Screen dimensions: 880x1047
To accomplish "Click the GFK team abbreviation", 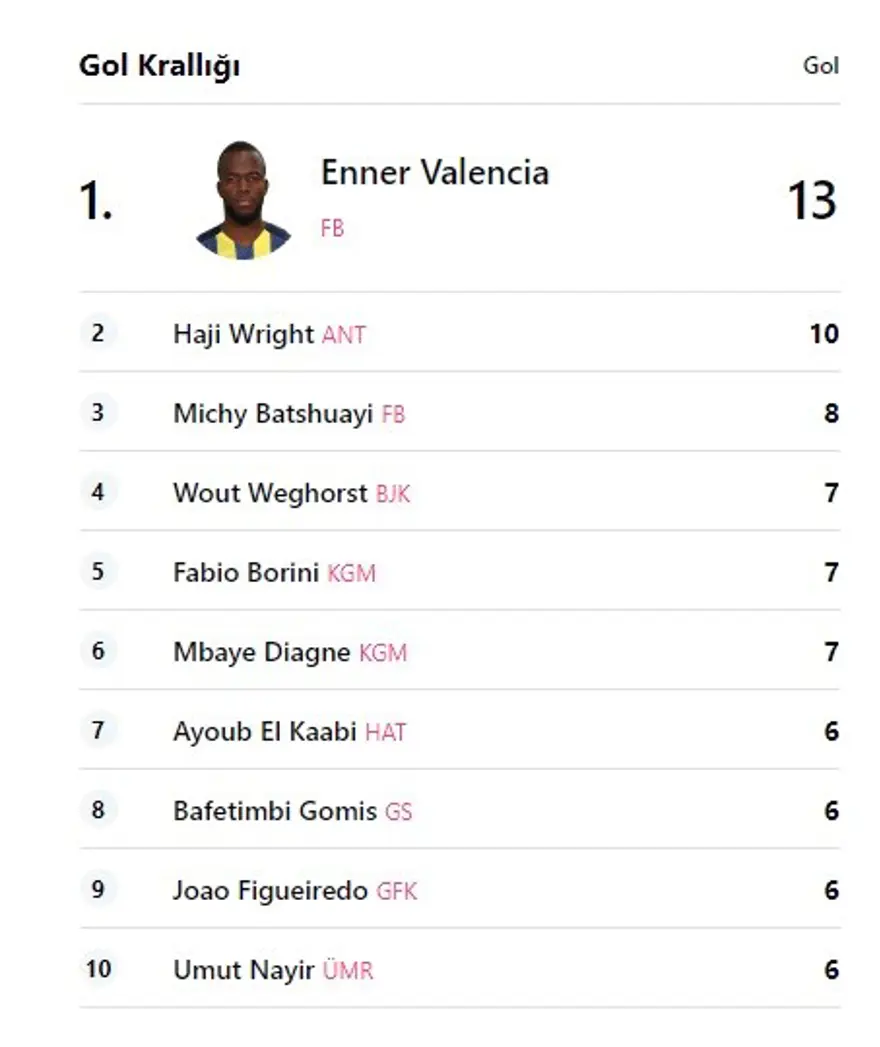I will (397, 891).
